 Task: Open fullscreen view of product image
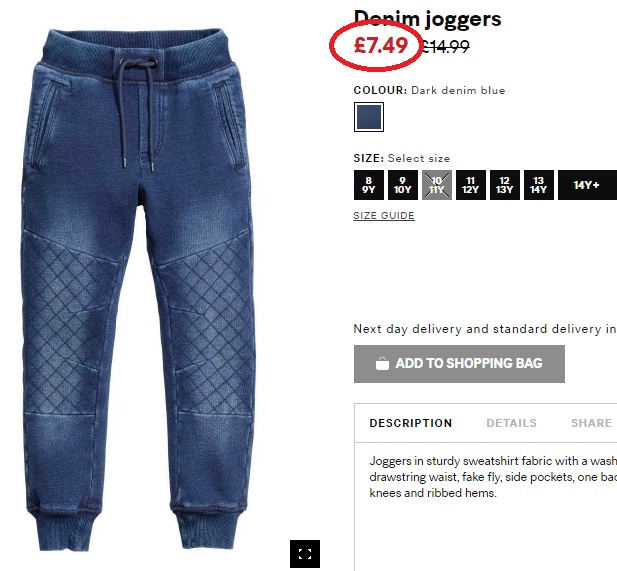[305, 554]
